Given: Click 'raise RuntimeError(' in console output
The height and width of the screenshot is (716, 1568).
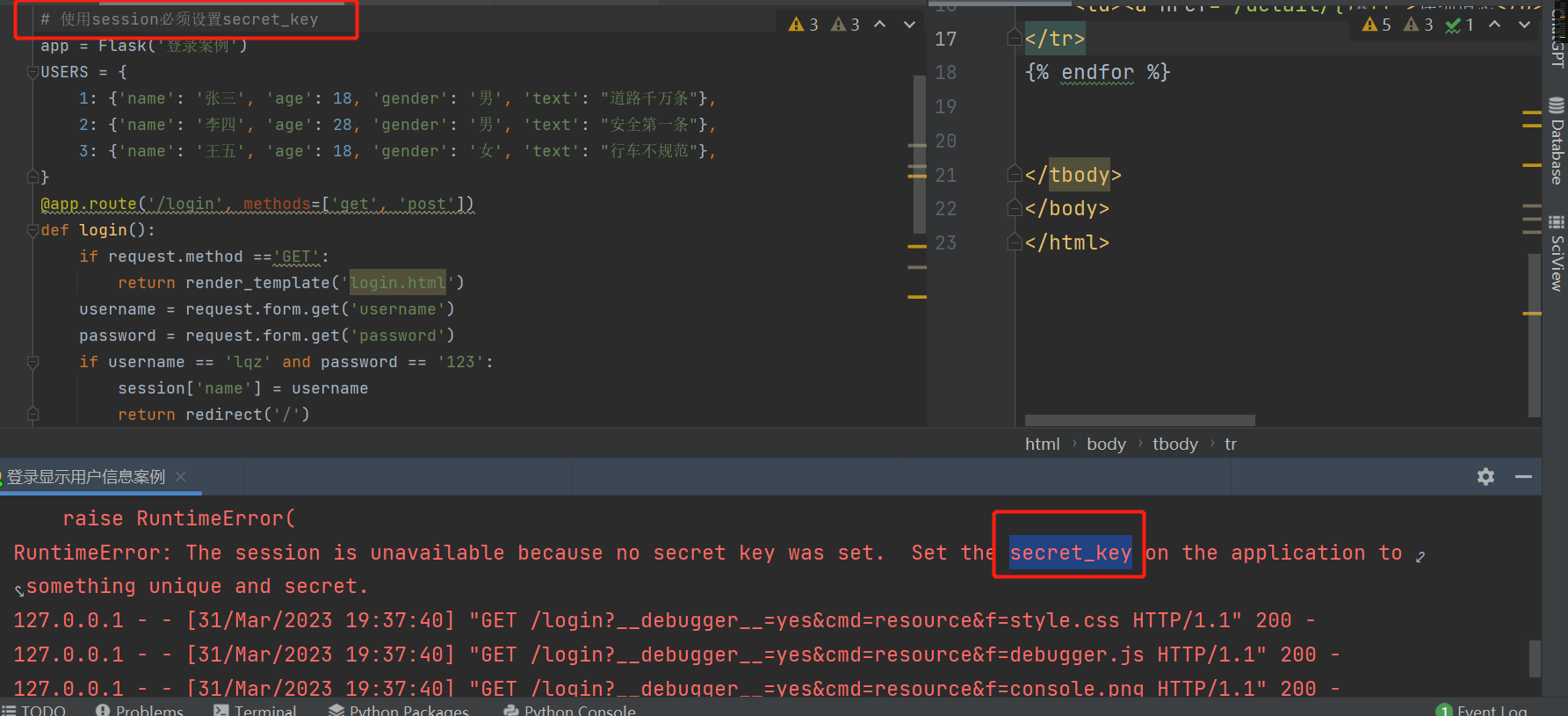Looking at the screenshot, I should [x=179, y=518].
